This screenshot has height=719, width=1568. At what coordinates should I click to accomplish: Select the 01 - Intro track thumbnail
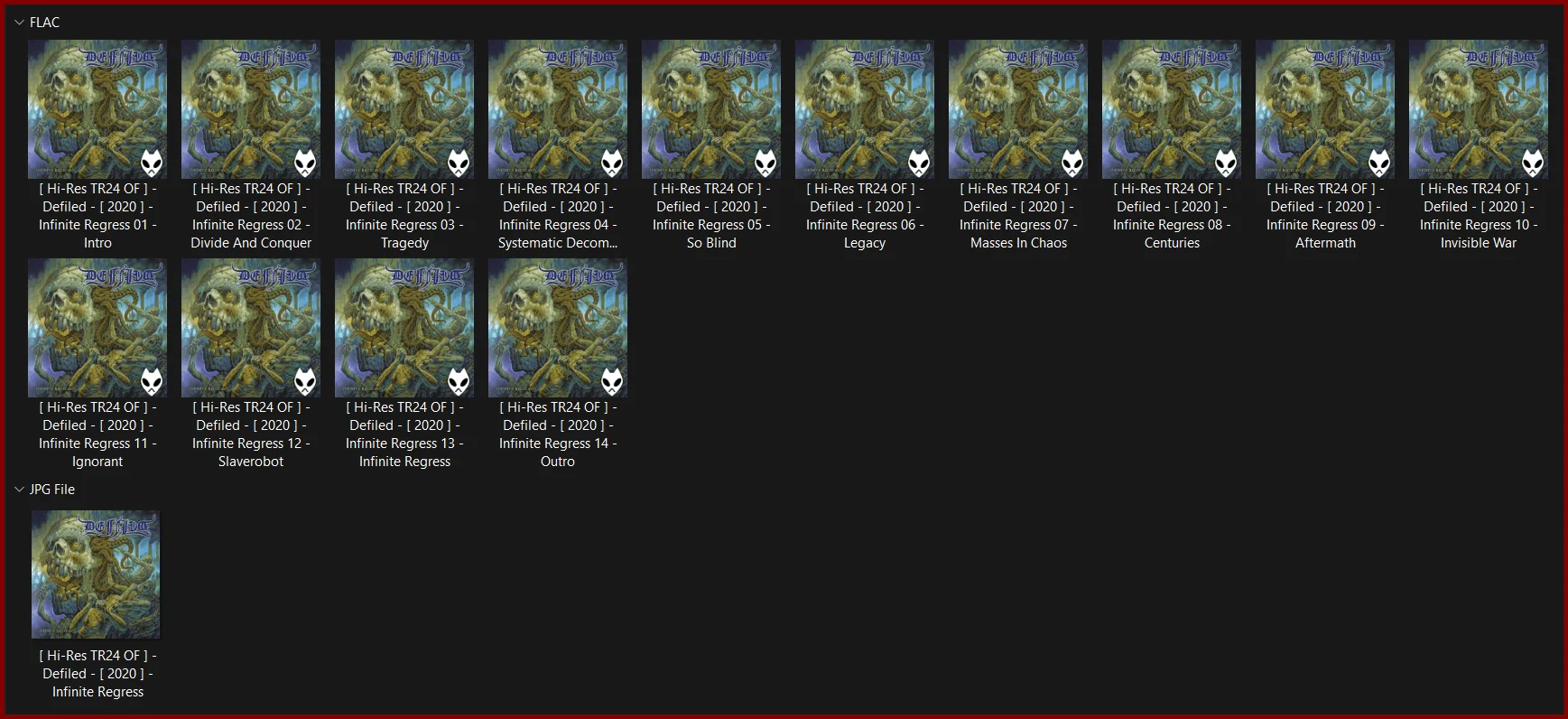[97, 109]
